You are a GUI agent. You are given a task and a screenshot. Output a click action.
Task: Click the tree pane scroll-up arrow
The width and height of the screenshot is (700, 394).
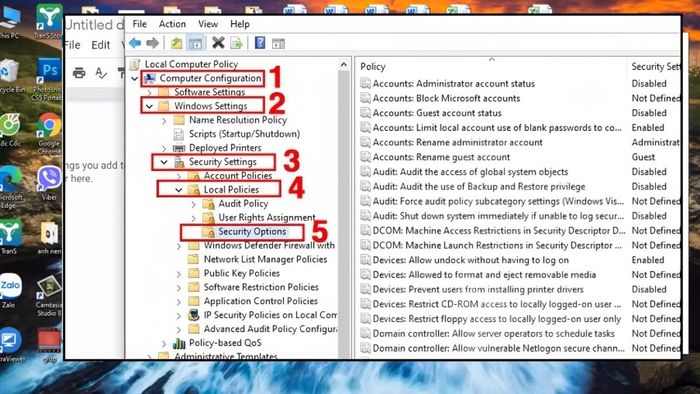tap(343, 65)
